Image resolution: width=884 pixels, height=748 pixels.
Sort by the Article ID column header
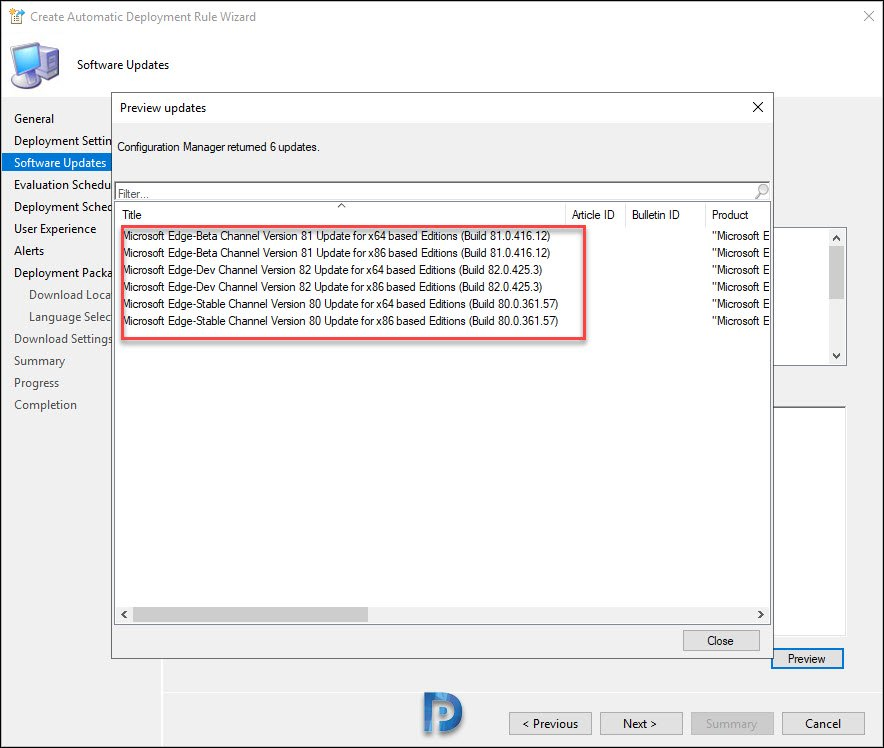pos(593,215)
